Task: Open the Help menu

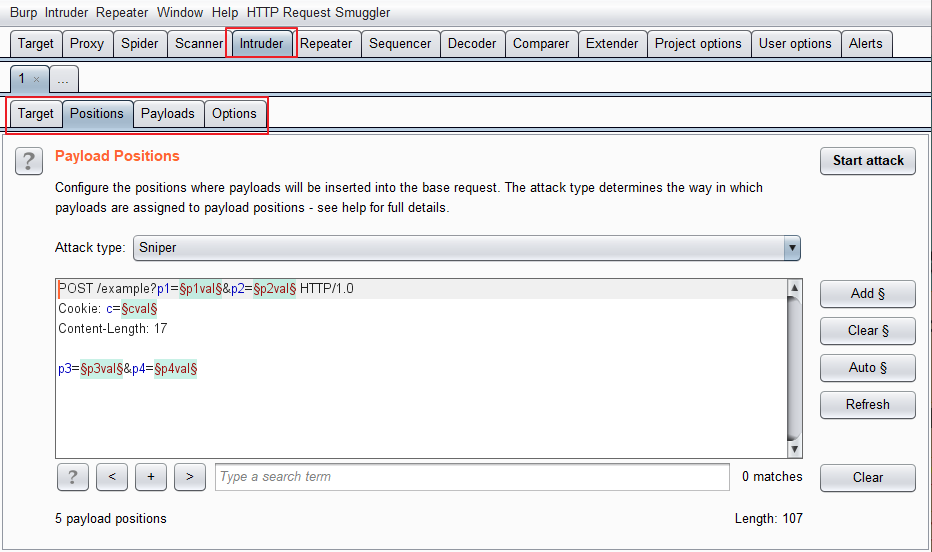Action: pos(225,12)
